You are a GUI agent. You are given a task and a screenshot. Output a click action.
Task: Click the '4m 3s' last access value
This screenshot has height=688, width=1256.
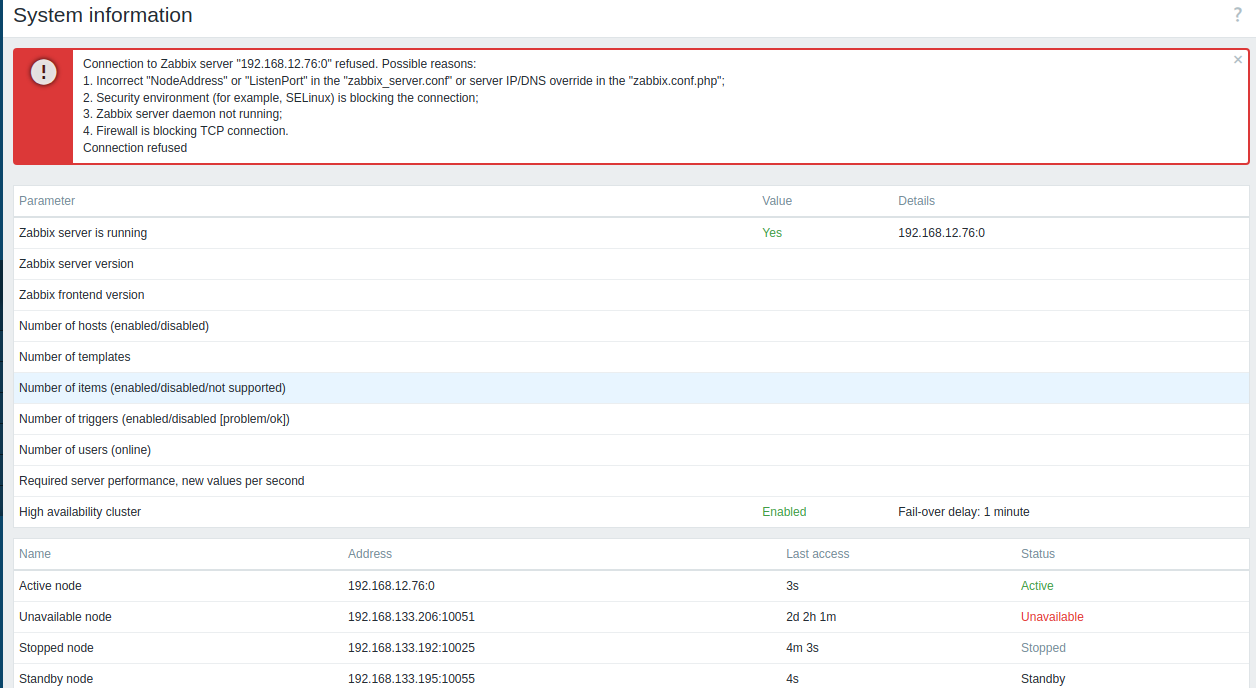click(802, 648)
